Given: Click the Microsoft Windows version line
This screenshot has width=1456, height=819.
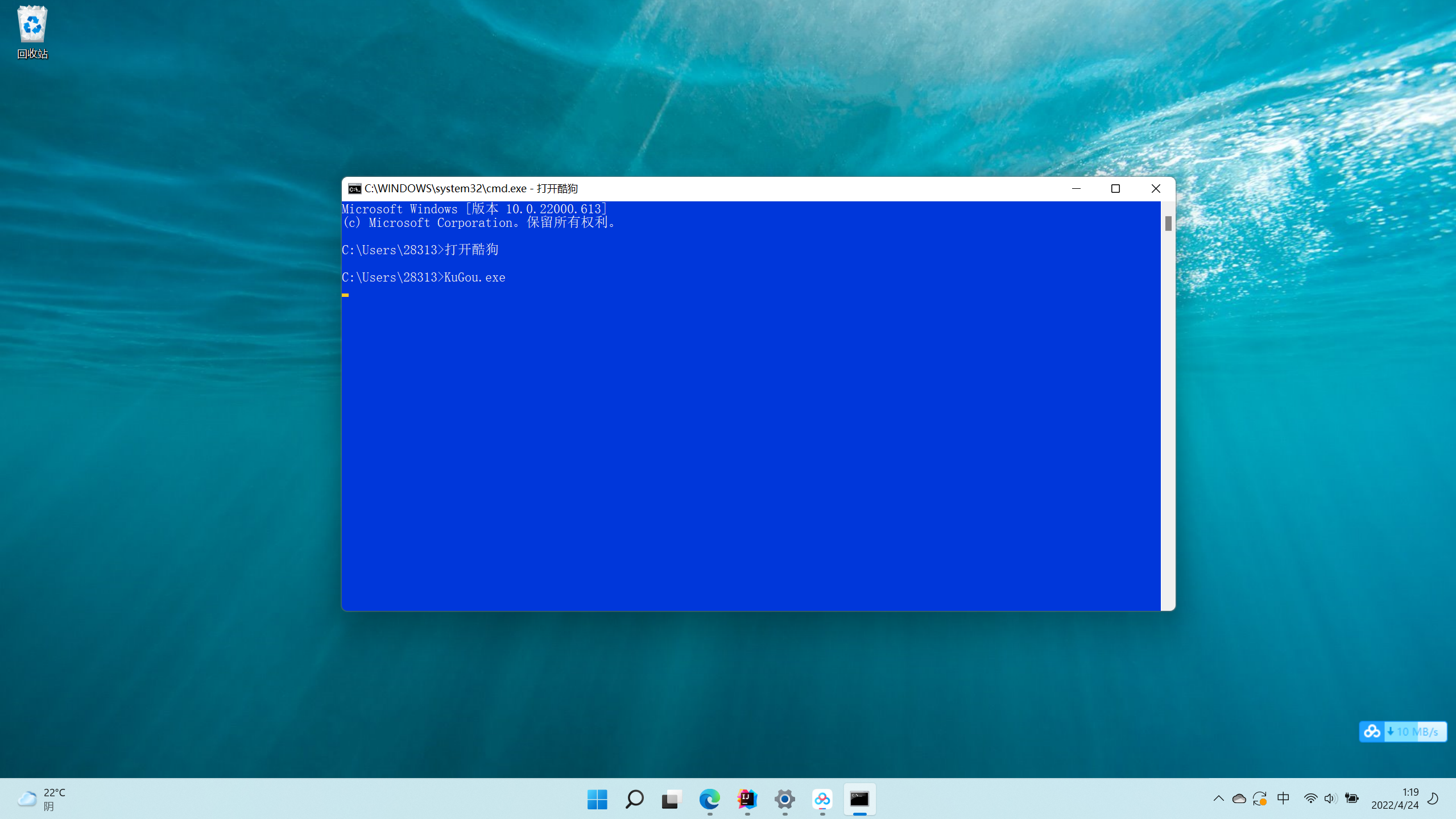Looking at the screenshot, I should coord(475,209).
